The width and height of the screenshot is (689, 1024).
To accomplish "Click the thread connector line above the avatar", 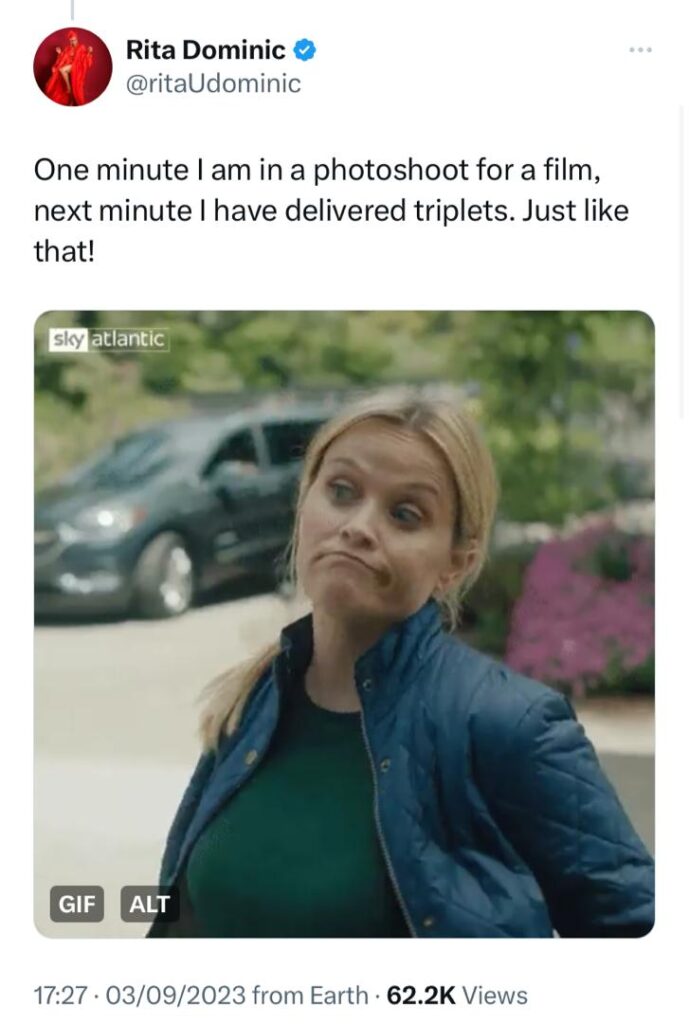I will coord(72,8).
